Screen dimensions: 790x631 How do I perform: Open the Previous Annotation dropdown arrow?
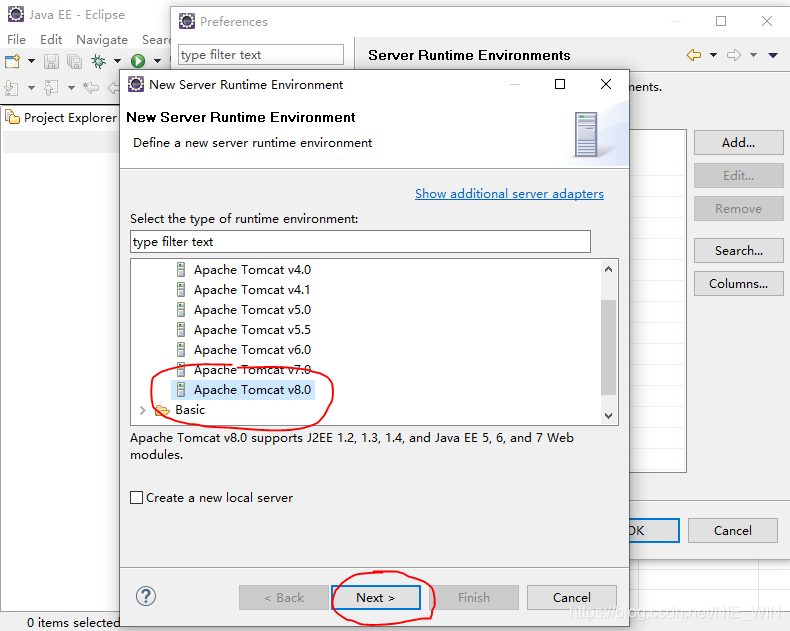(x=71, y=88)
